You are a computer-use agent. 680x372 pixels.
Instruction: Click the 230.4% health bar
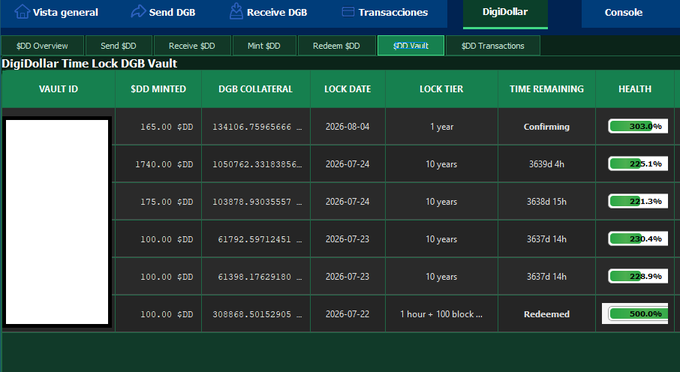coord(638,238)
